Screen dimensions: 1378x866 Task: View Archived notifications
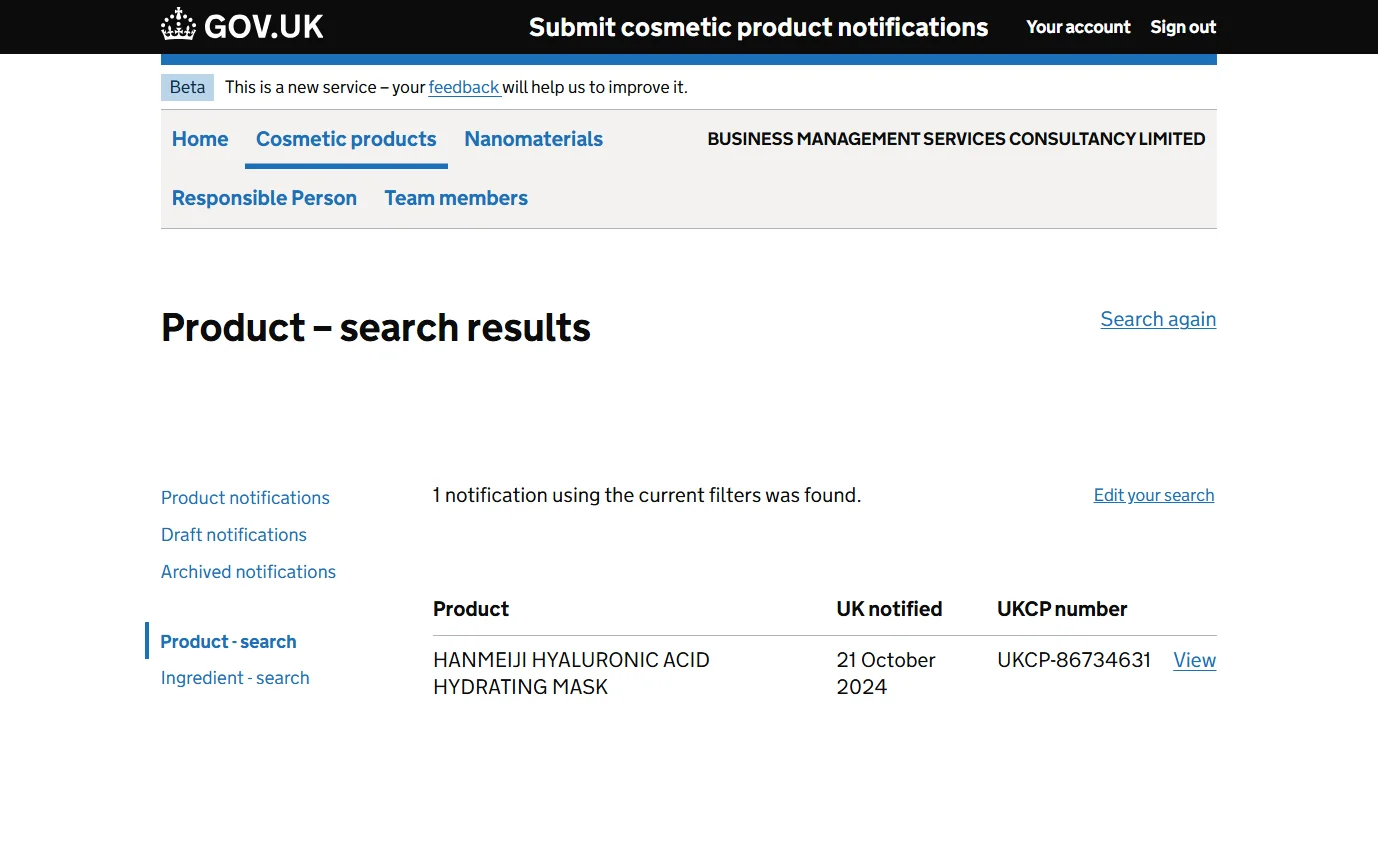coord(248,572)
